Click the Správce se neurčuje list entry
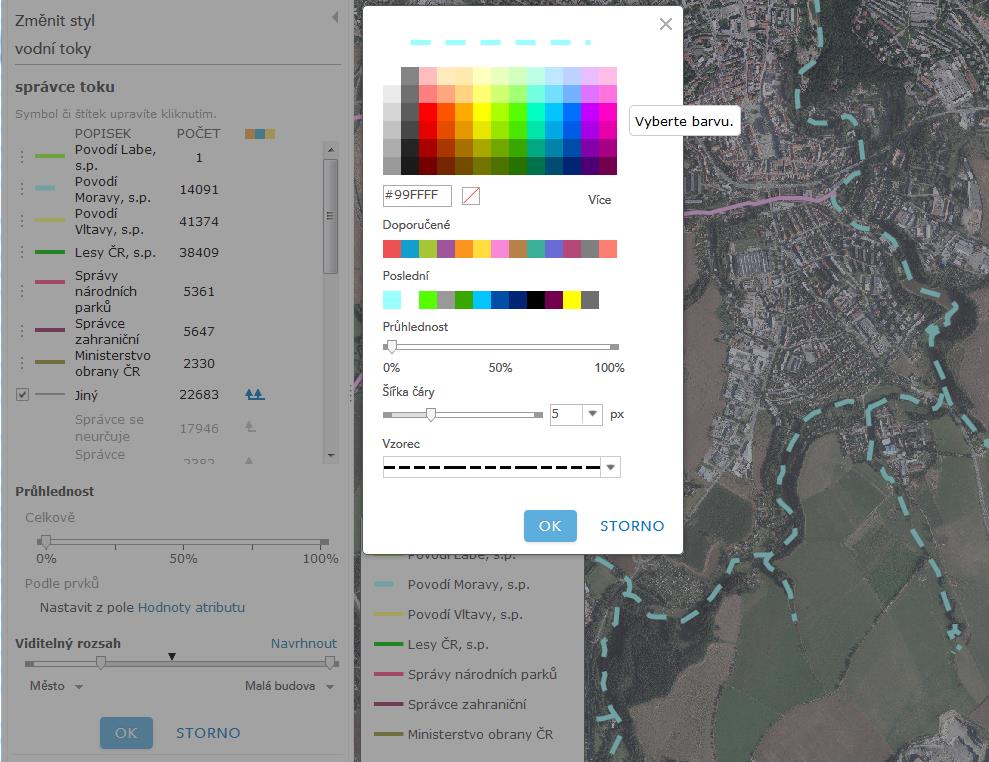The height and width of the screenshot is (762, 989). [109, 428]
